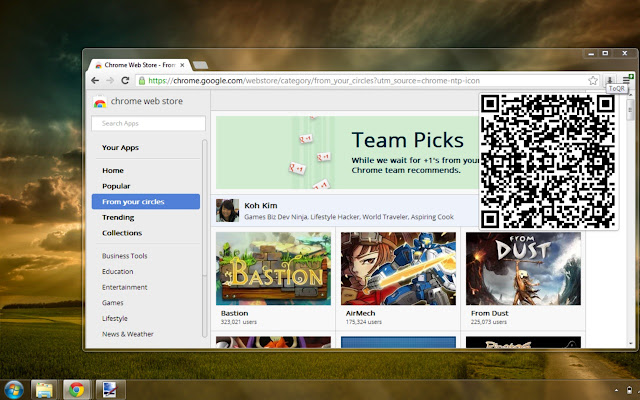This screenshot has height=400, width=640.
Task: Open the From Dust game thumbnail
Action: [523, 269]
